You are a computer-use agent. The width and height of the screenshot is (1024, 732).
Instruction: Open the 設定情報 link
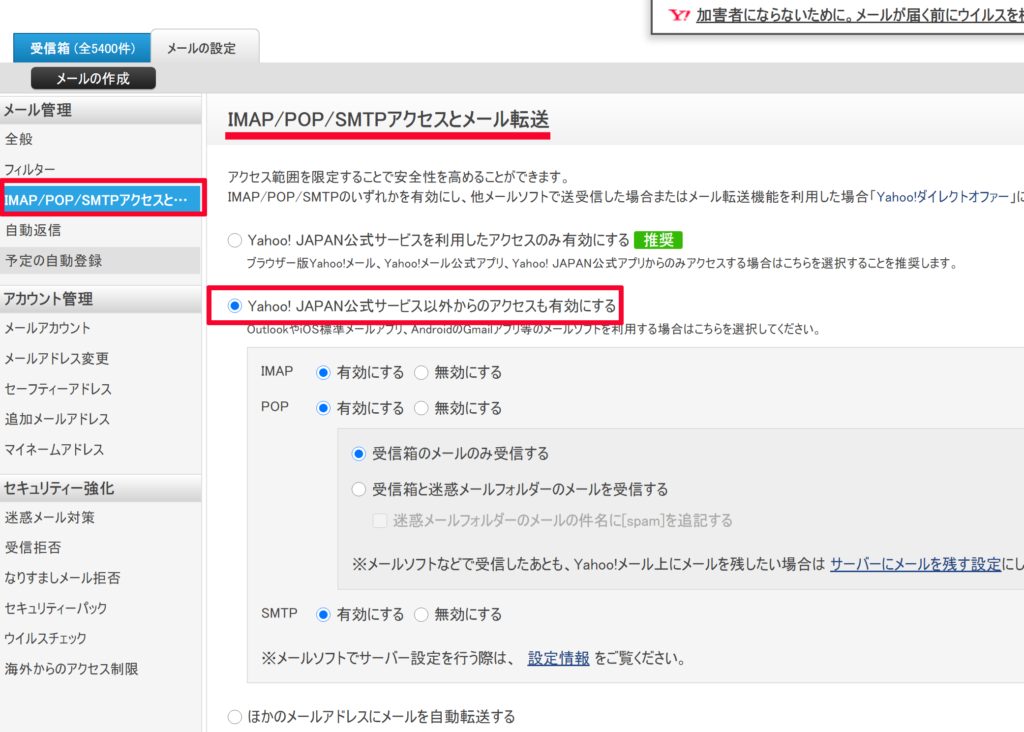click(x=558, y=659)
